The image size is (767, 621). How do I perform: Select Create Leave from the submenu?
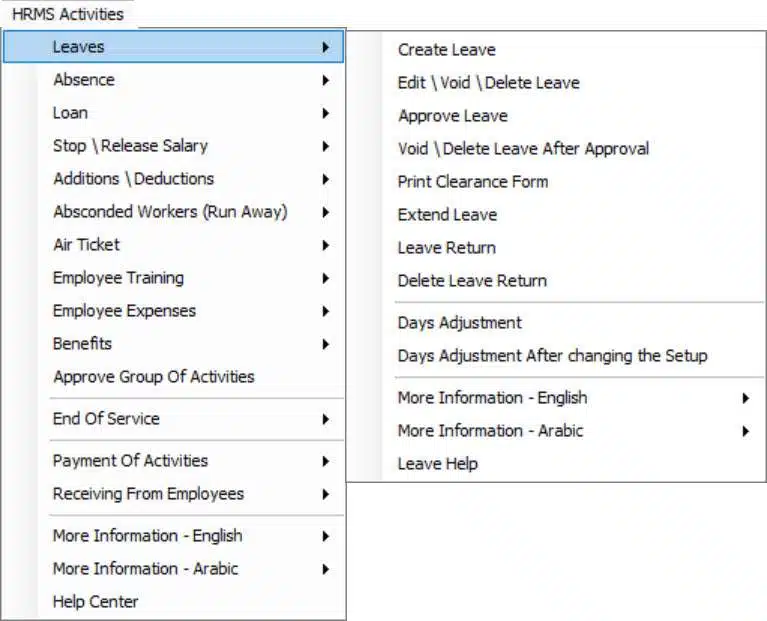pyautogui.click(x=447, y=50)
